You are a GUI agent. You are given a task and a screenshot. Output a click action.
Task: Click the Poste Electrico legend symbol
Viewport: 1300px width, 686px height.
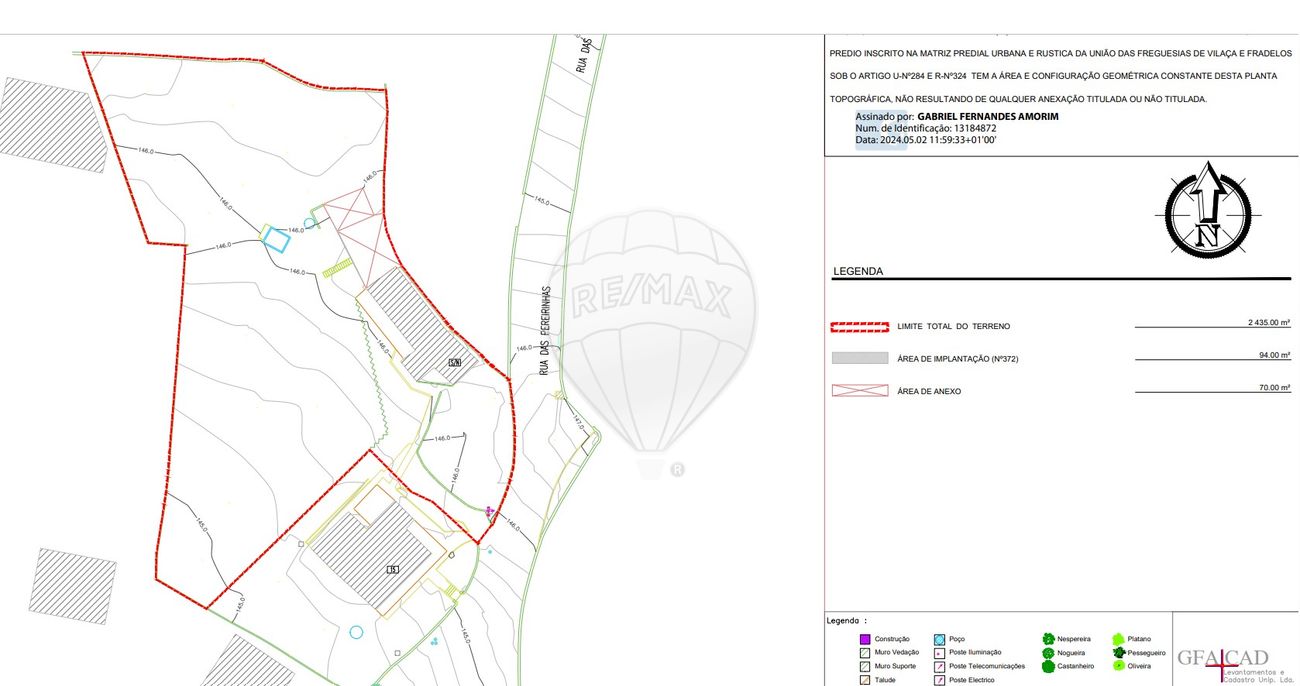click(940, 680)
